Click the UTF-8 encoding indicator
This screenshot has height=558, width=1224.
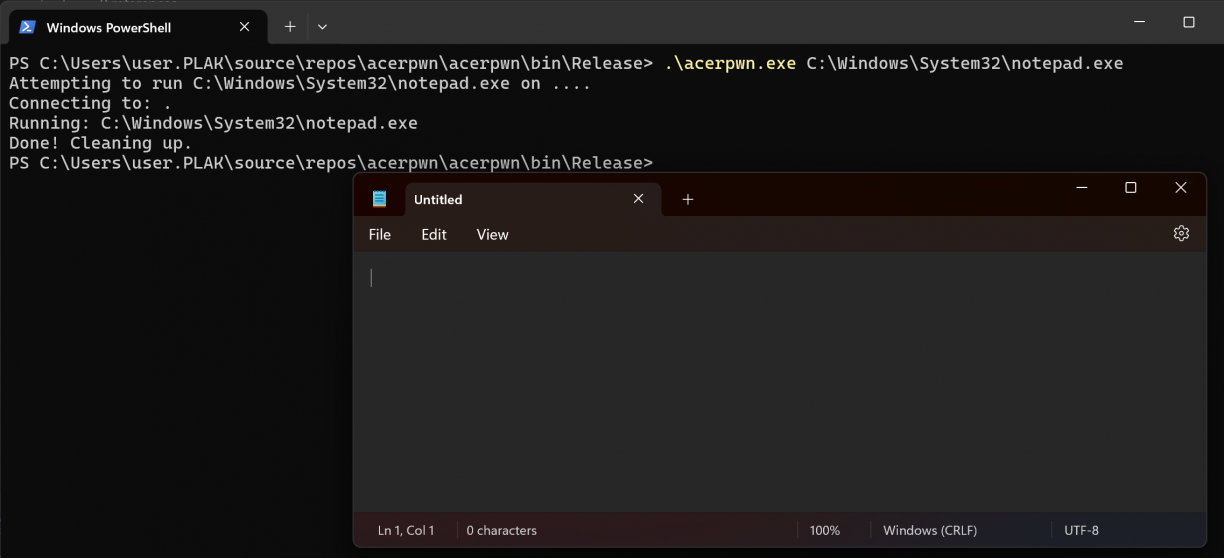pos(1081,530)
